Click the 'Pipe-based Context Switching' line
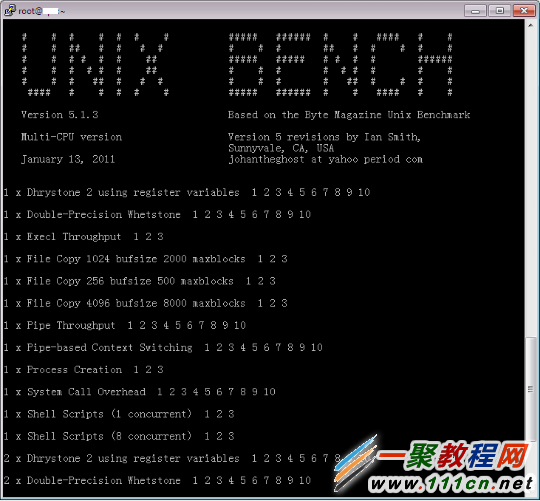 [163, 347]
